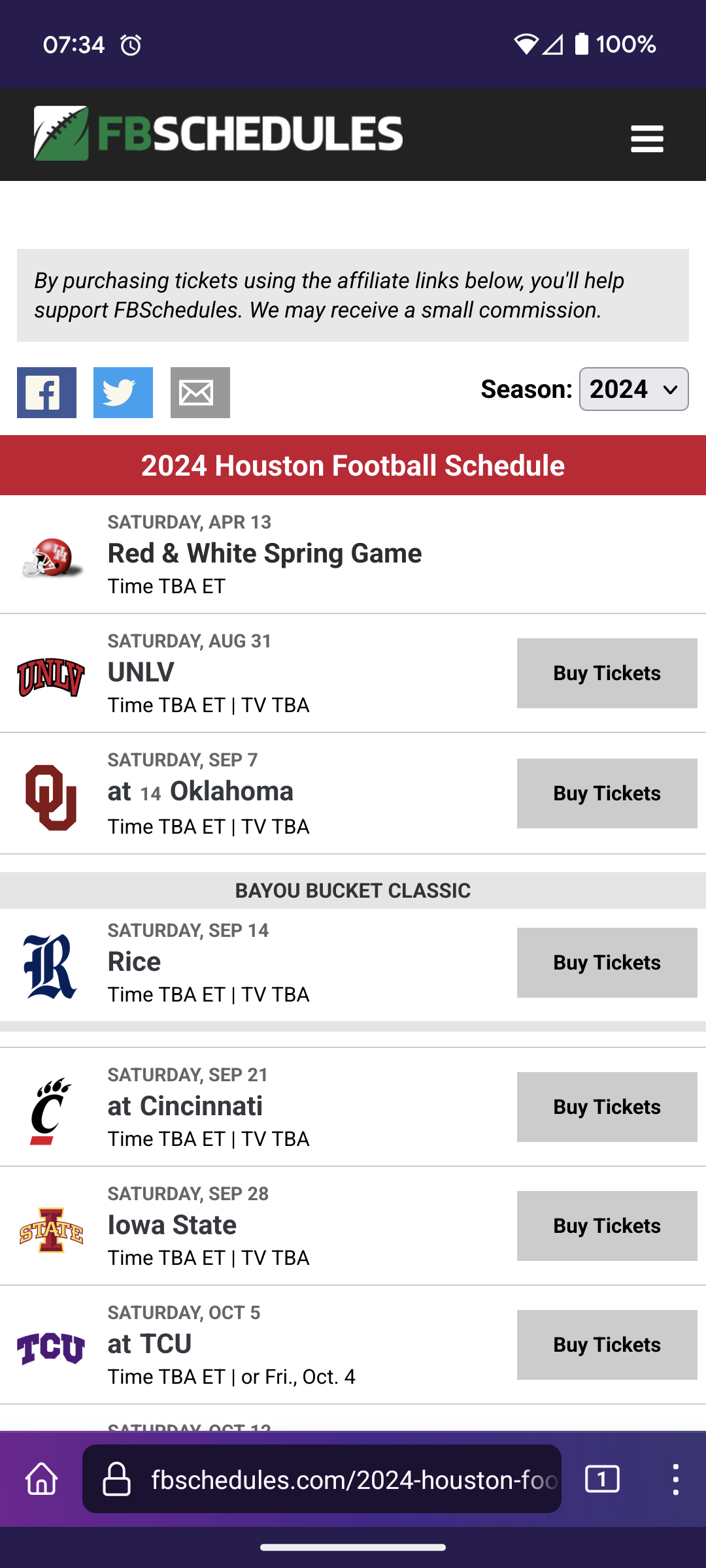Focus the browser URL address bar
This screenshot has height=1568, width=706.
click(x=353, y=1479)
